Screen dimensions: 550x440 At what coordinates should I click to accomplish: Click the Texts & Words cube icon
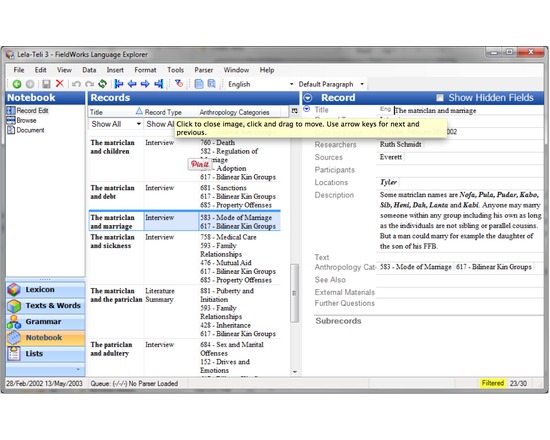point(14,306)
